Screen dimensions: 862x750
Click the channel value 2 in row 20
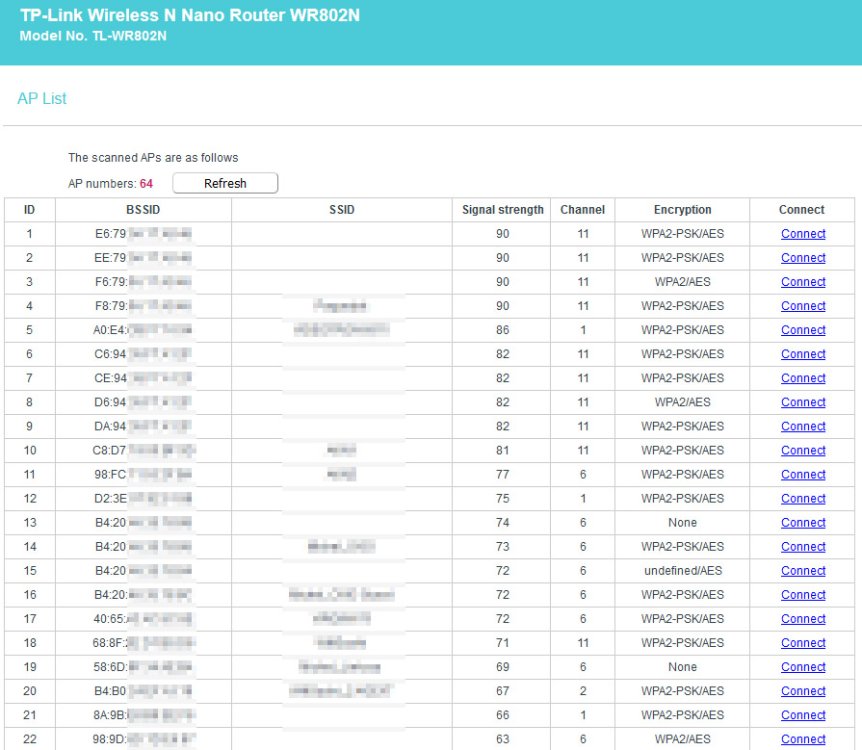[x=583, y=691]
